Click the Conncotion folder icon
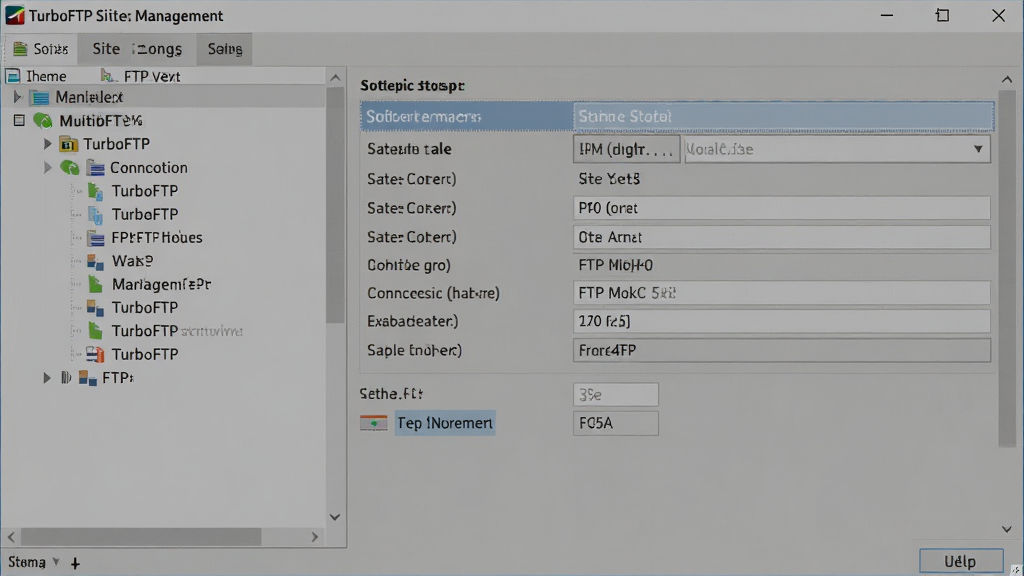The image size is (1024, 576). coord(95,168)
